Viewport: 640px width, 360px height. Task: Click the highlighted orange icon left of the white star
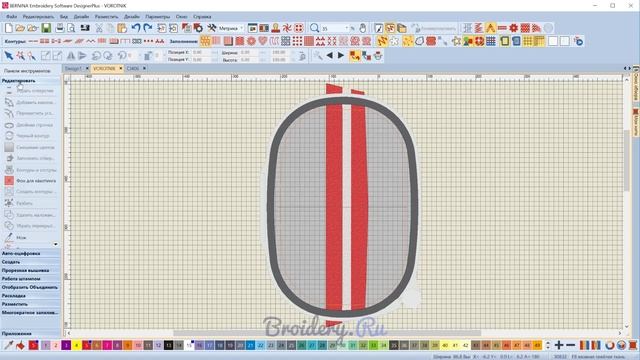pos(382,41)
